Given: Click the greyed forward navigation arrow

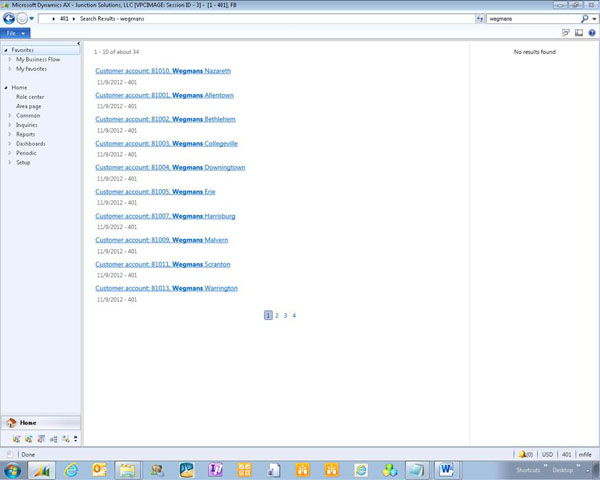Looking at the screenshot, I should click(x=22, y=18).
